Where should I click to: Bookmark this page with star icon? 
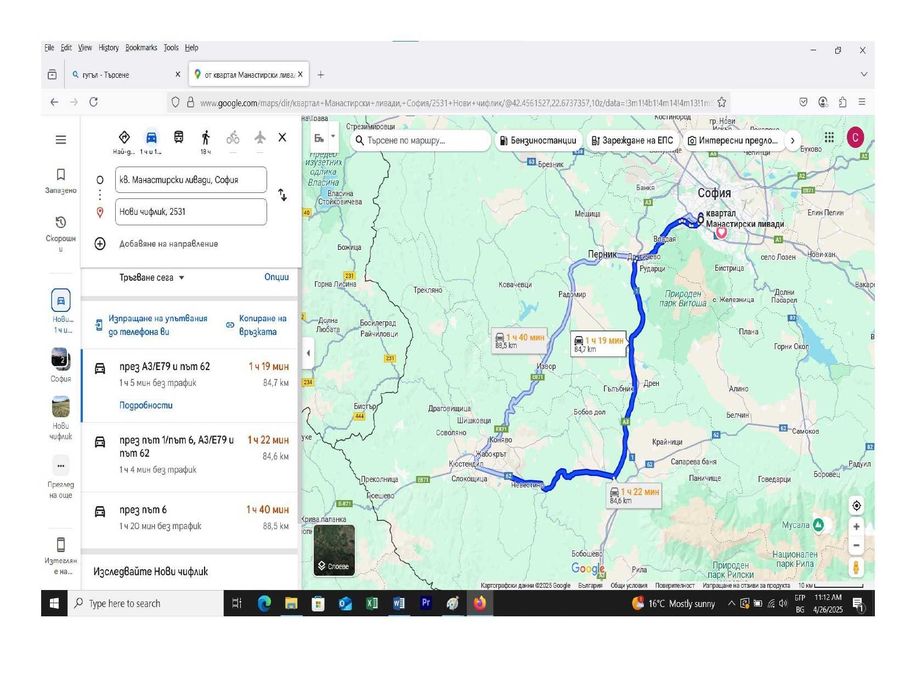click(x=721, y=102)
